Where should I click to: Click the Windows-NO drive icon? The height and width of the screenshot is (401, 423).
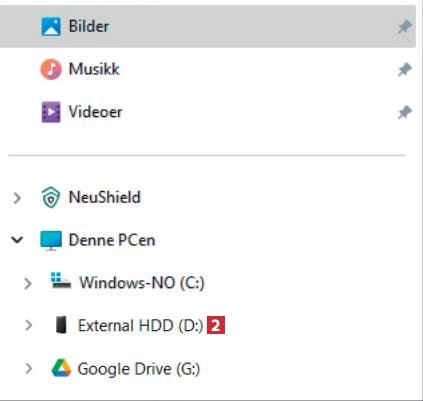[61, 280]
